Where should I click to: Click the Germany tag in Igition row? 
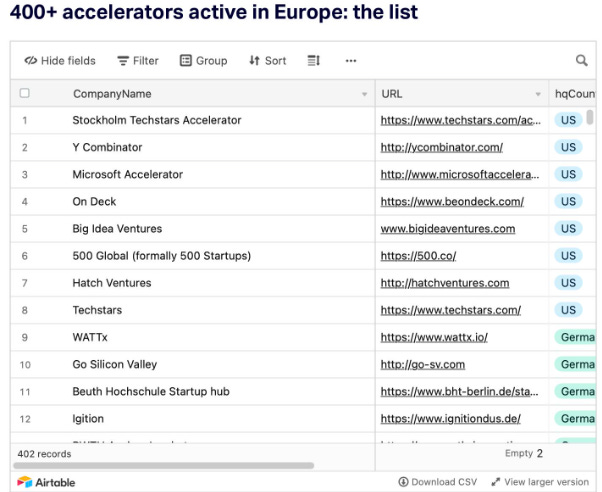[x=575, y=419]
